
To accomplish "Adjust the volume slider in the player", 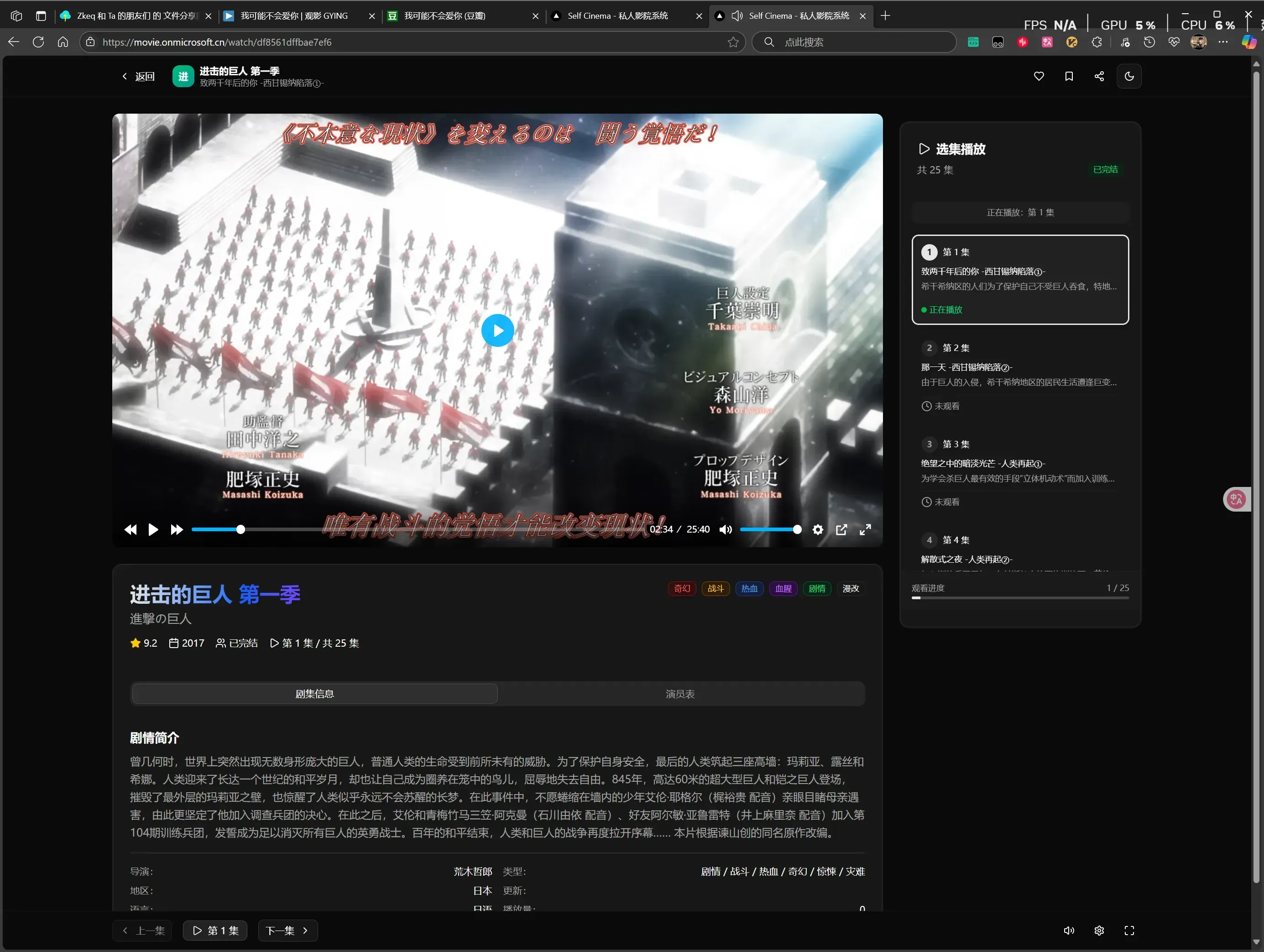I will click(x=770, y=530).
